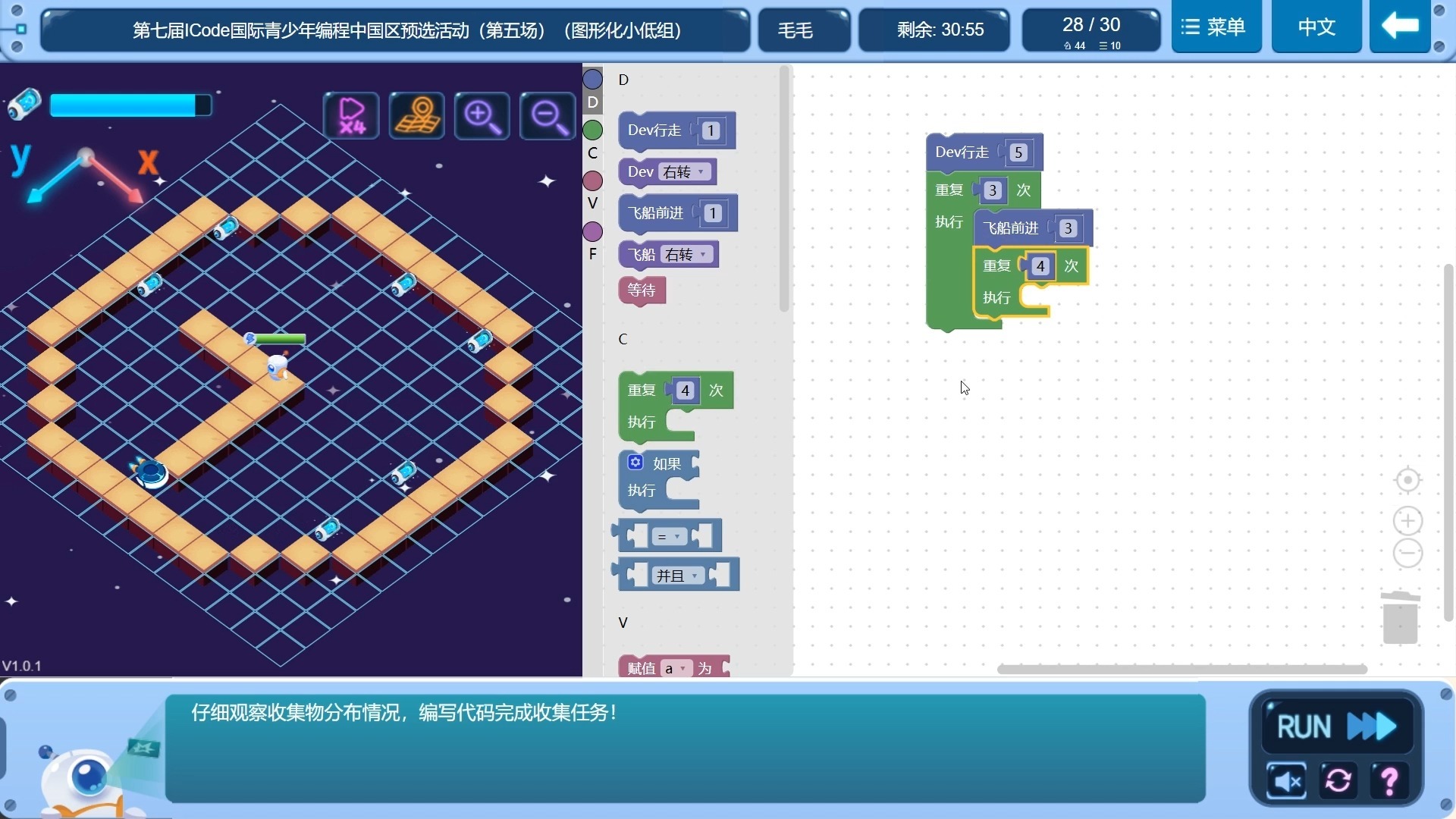
Task: Click the back arrow button
Action: point(1400,27)
